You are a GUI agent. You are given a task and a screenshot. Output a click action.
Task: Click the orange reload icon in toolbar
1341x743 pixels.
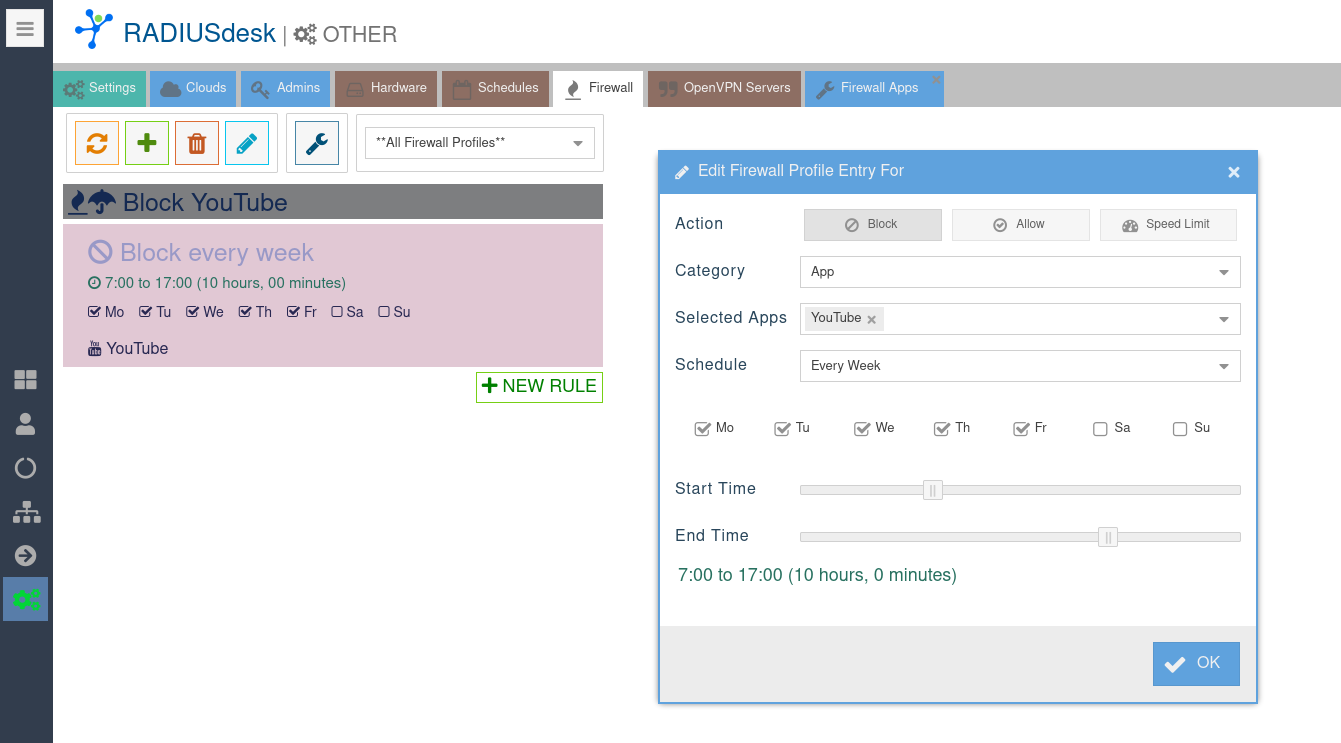97,143
